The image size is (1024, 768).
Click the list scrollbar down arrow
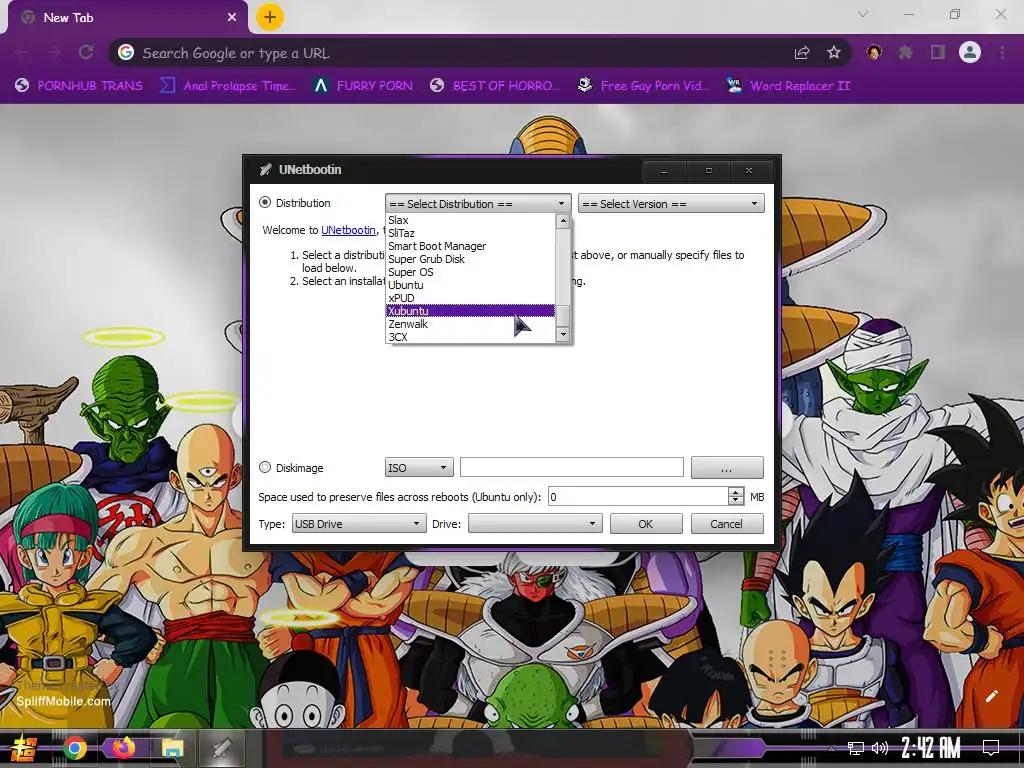click(563, 335)
